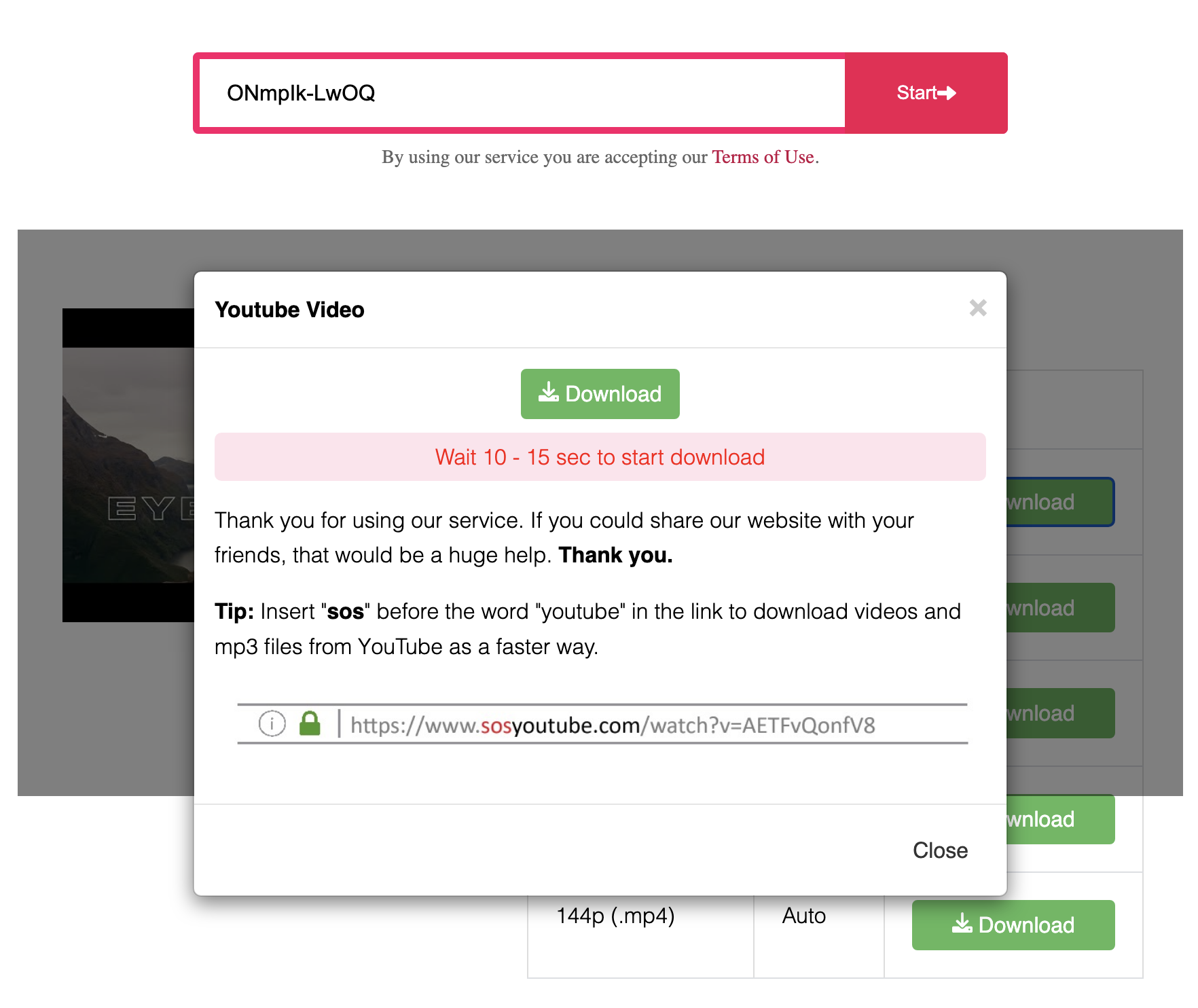Open the Terms of Use link
Image resolution: width=1198 pixels, height=1008 pixels.
click(762, 157)
